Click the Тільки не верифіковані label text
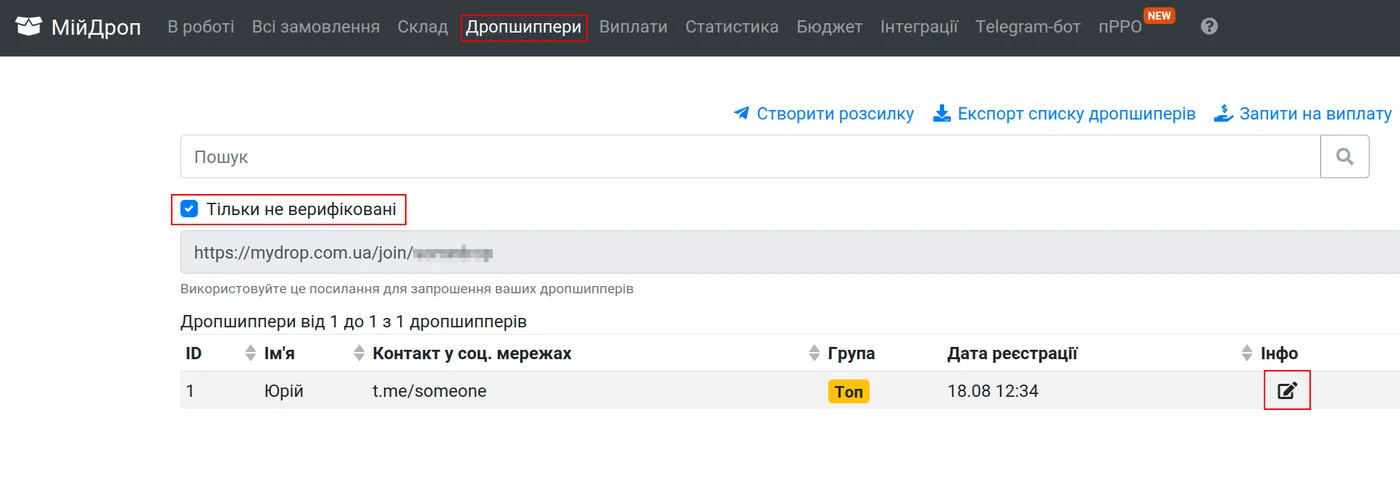 tap(301, 209)
